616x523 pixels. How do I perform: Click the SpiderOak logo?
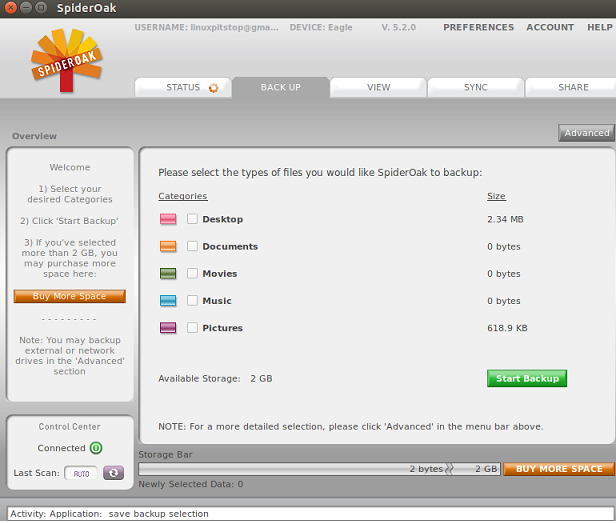66,60
